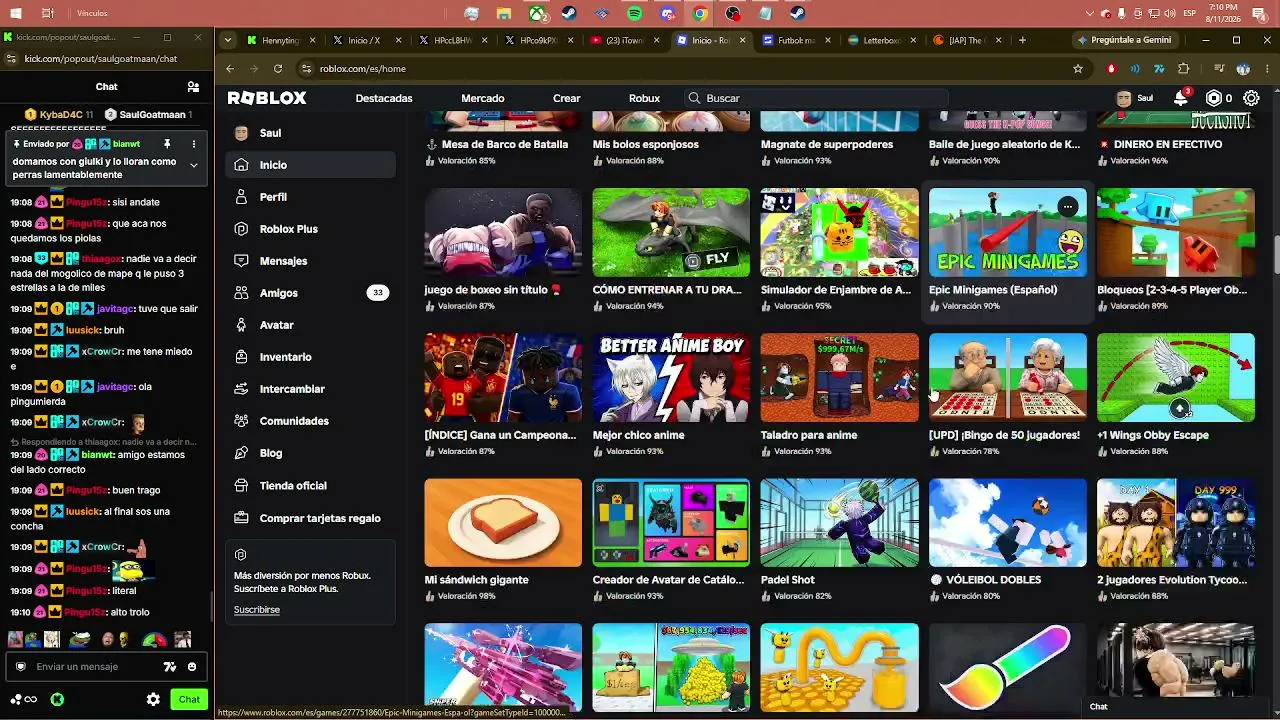
Task: Open Crear in Roblox top menu
Action: 567,98
